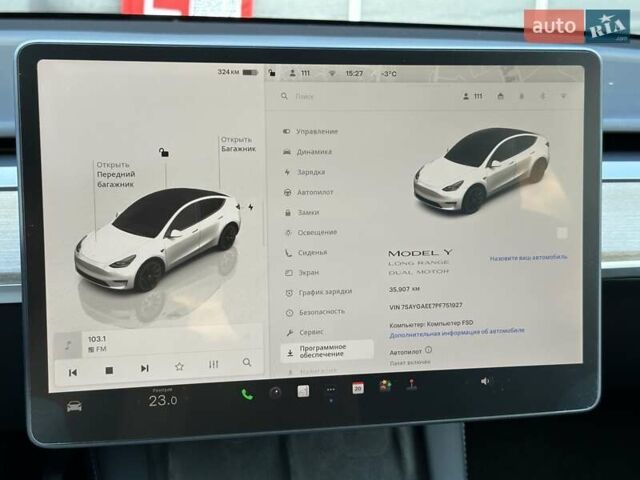Open the all apps three-dot launcher
Image resolution: width=640 pixels, height=480 pixels.
click(x=331, y=390)
